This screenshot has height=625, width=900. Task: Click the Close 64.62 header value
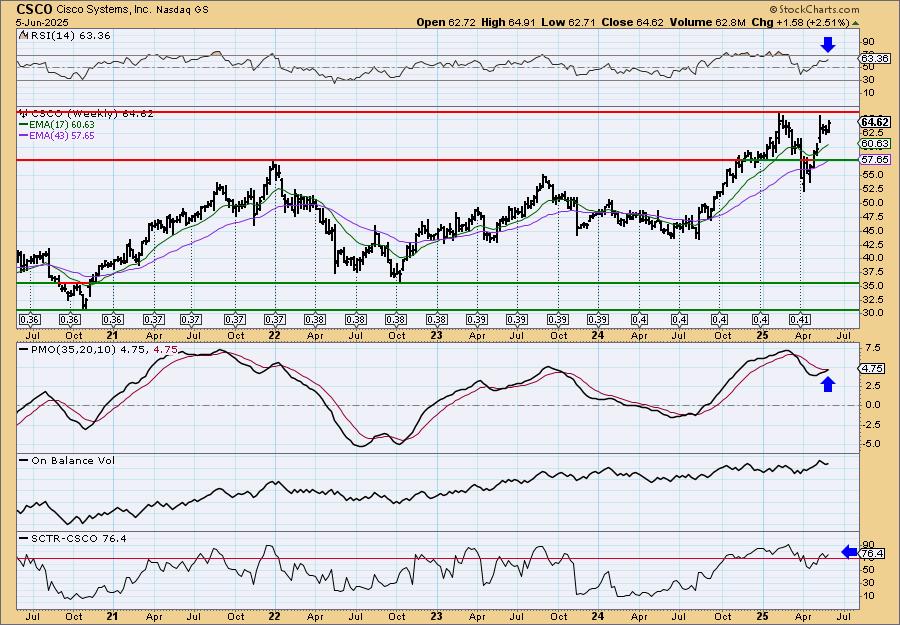point(633,22)
